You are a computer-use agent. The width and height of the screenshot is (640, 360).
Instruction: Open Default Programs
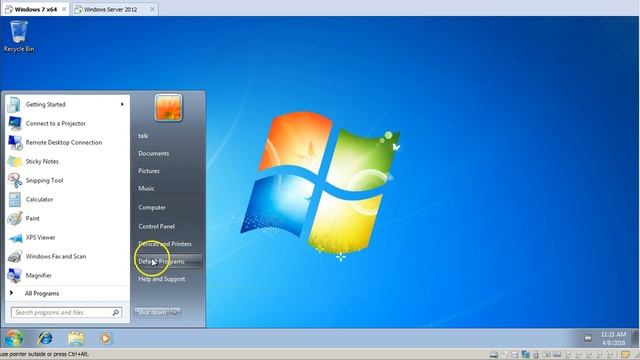pyautogui.click(x=168, y=262)
